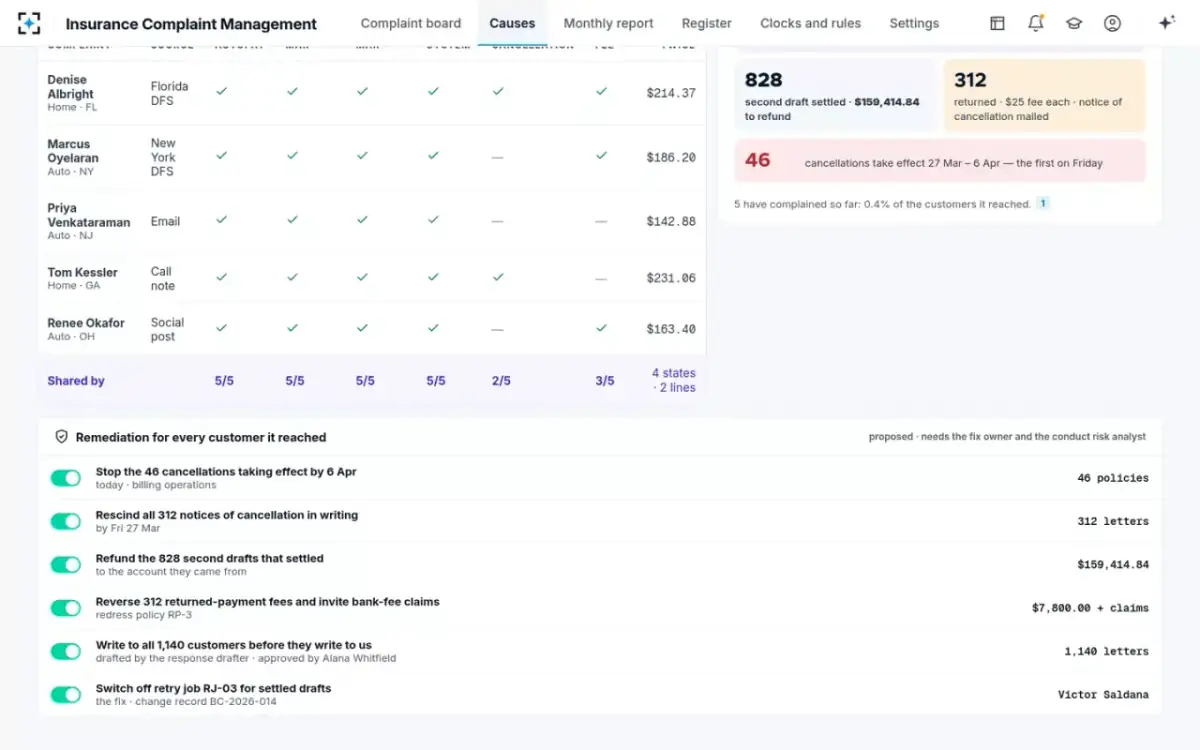The width and height of the screenshot is (1200, 750).
Task: Toggle Refund the 828 second drafts action
Action: pos(66,565)
